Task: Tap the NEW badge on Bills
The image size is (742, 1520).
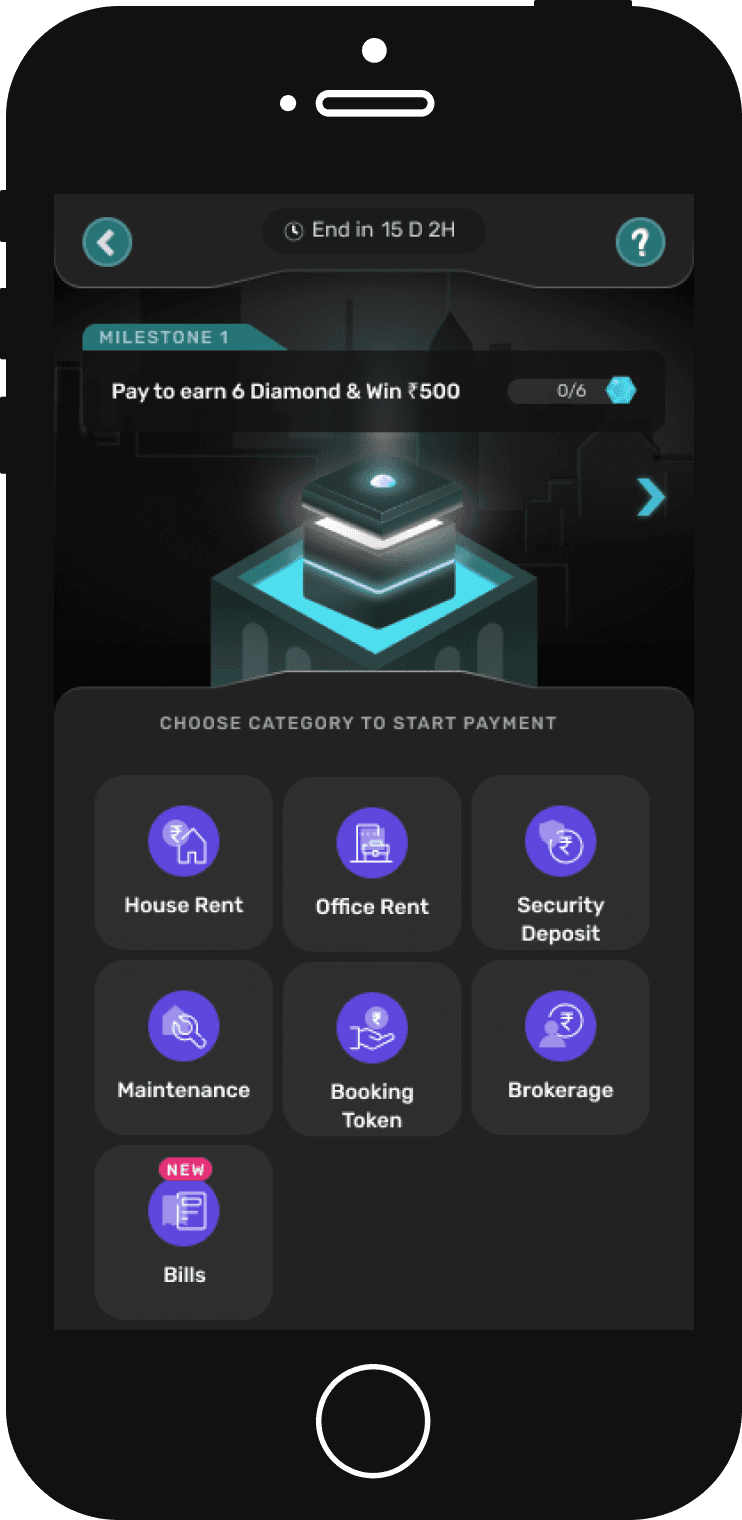Action: (x=185, y=1170)
